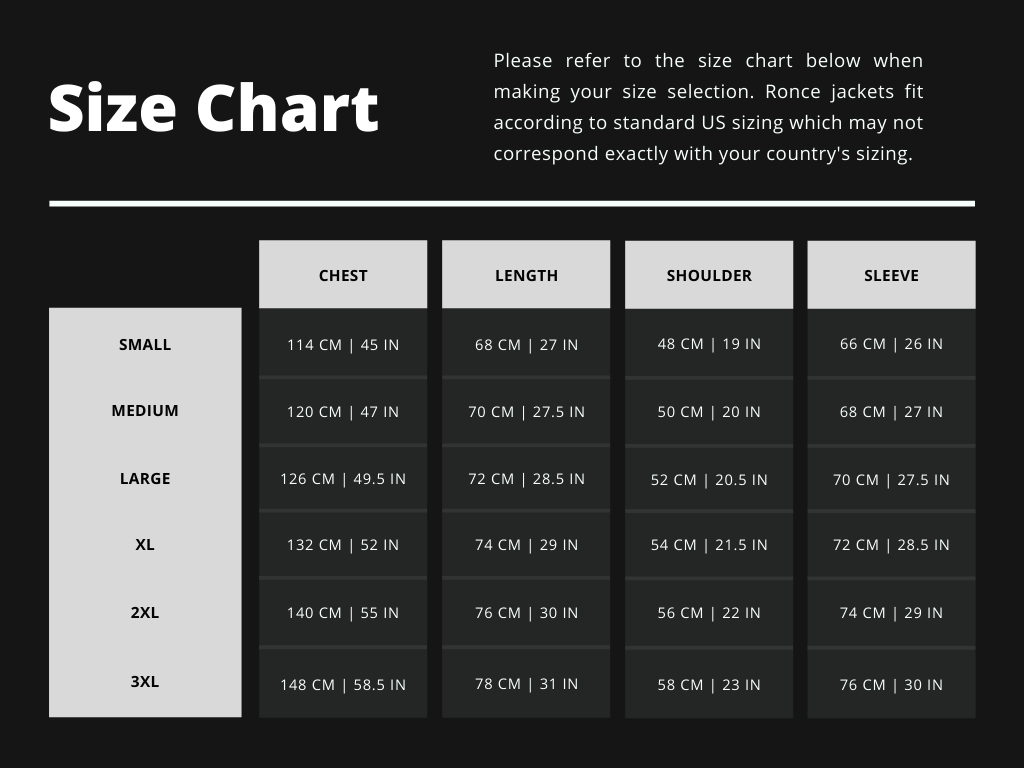Click the 114 CM | 45 IN chest cell
The height and width of the screenshot is (768, 1024).
click(x=343, y=345)
